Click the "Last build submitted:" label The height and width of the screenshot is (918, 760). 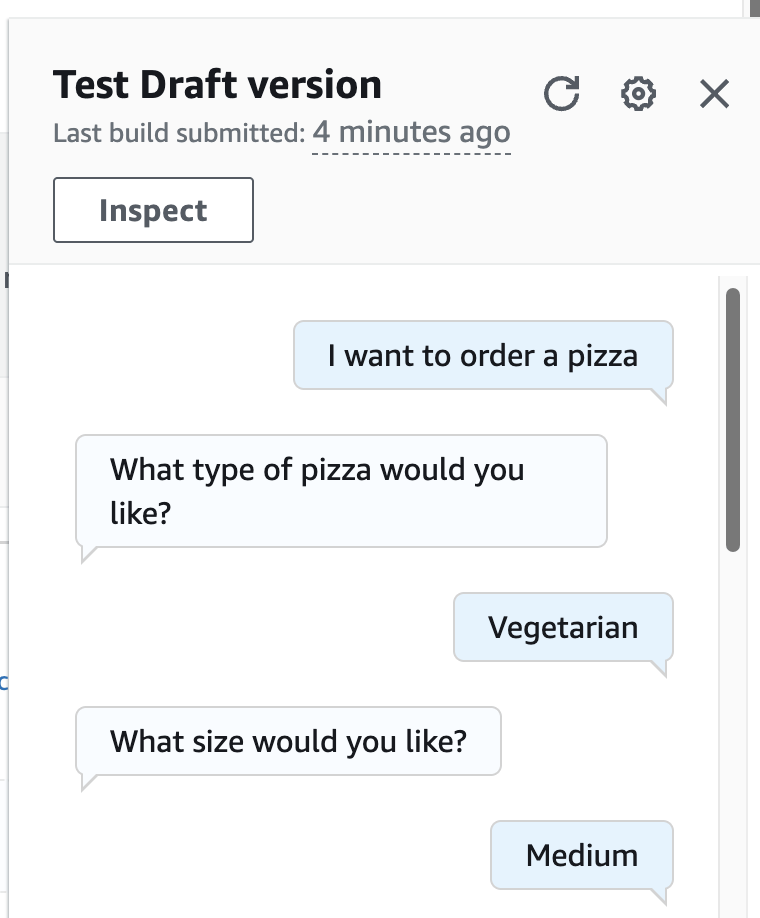pyautogui.click(x=178, y=133)
